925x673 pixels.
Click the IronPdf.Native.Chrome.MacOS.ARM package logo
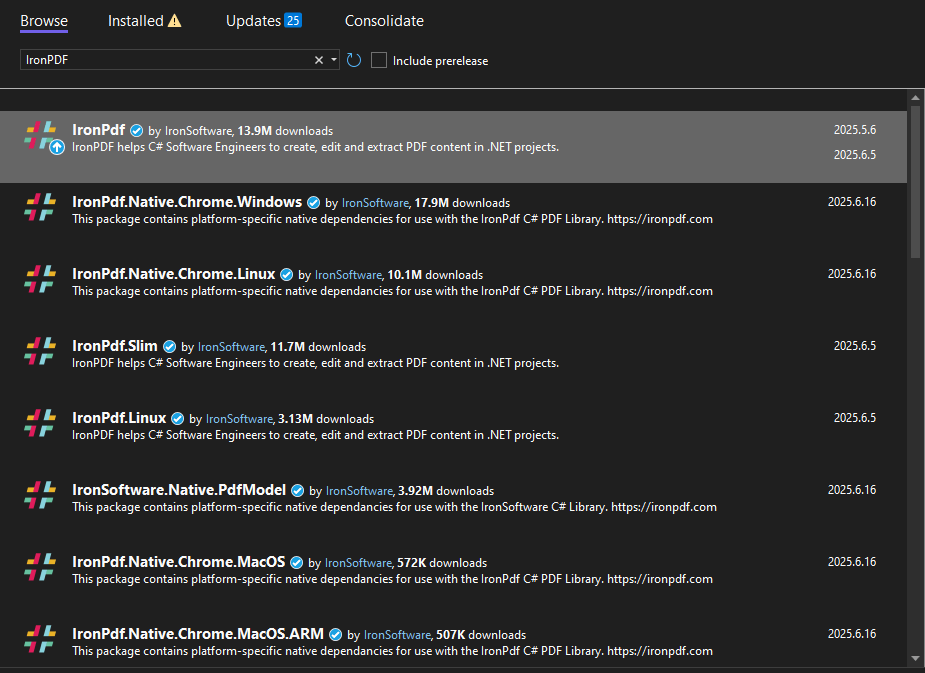click(x=40, y=639)
